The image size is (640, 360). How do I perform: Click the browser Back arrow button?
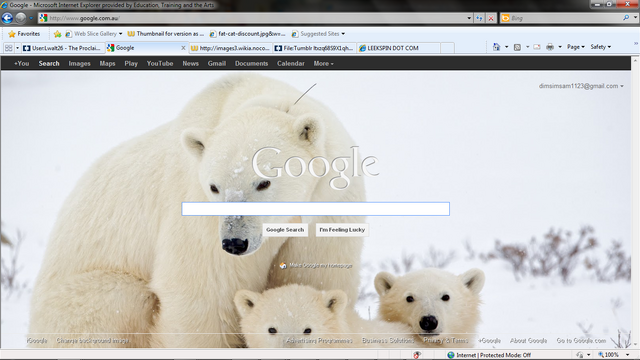tap(7, 18)
